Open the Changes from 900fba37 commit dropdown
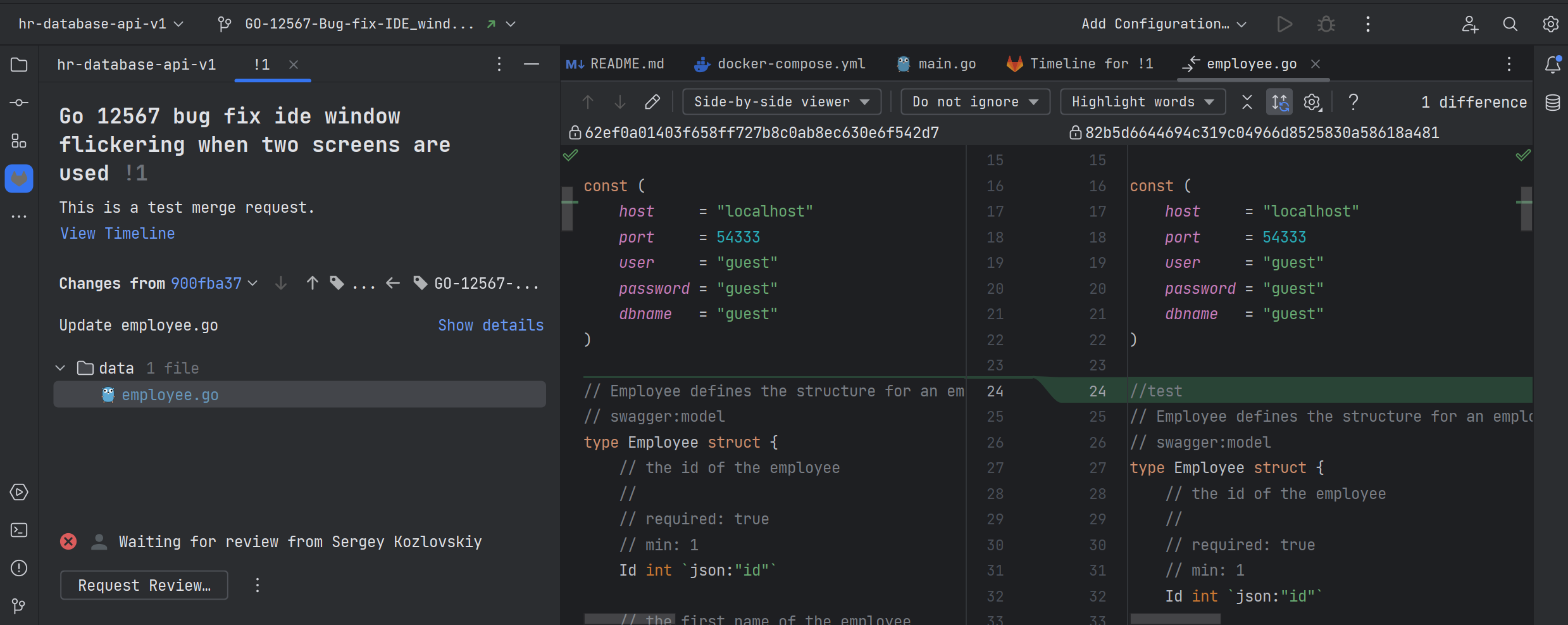Screen dimensions: 1568x625 (215, 284)
